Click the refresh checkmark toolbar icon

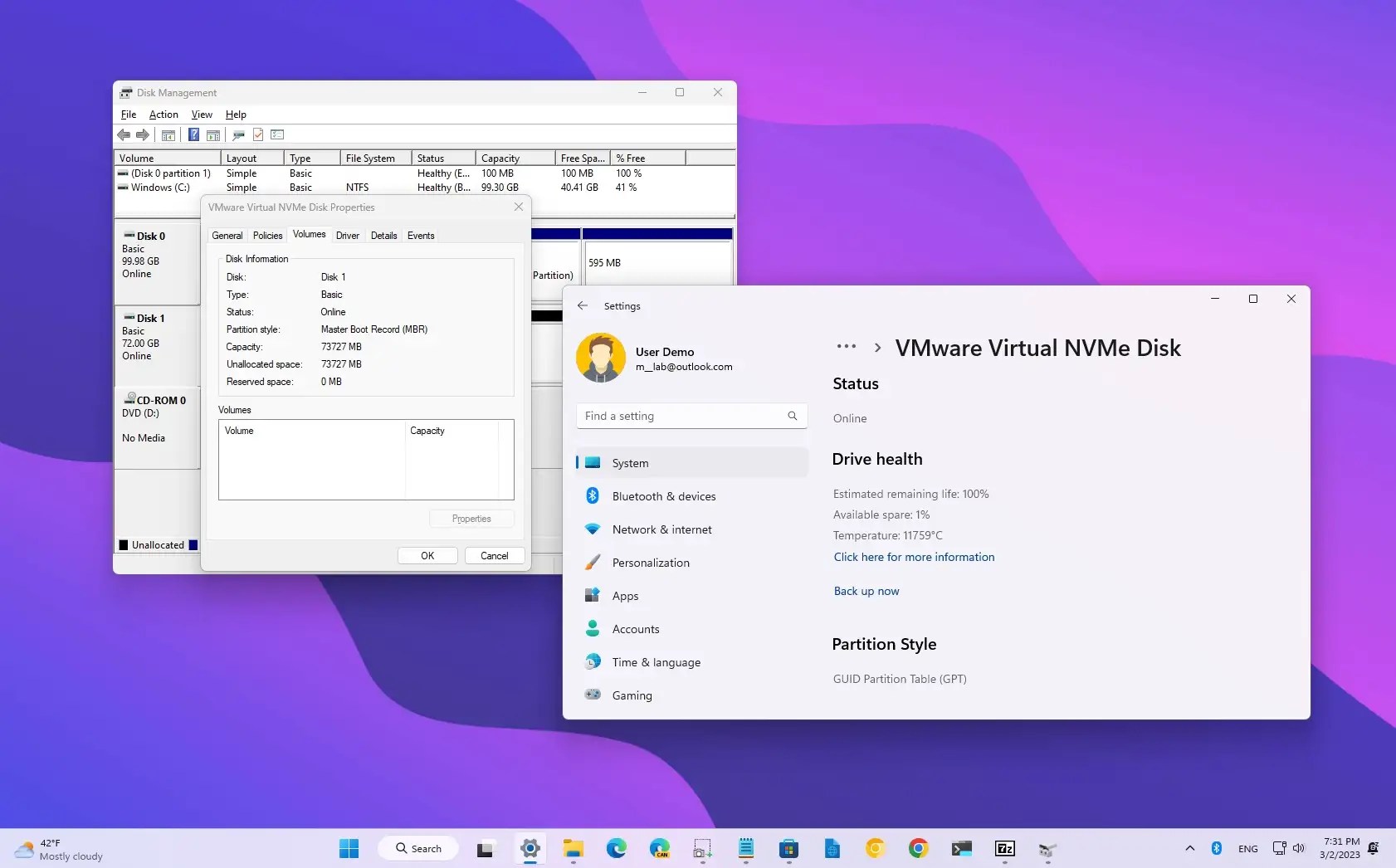click(257, 134)
